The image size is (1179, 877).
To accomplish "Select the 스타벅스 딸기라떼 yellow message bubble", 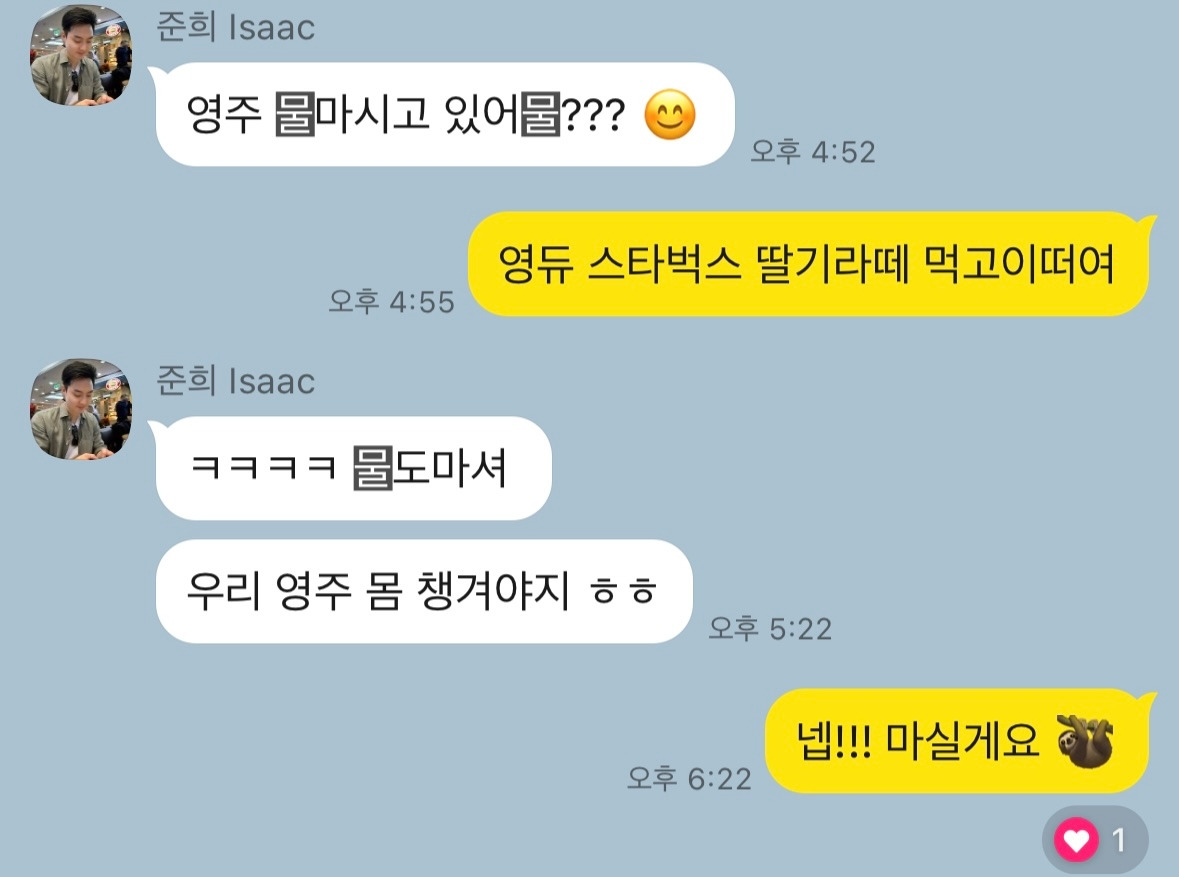I will pyautogui.click(x=808, y=264).
